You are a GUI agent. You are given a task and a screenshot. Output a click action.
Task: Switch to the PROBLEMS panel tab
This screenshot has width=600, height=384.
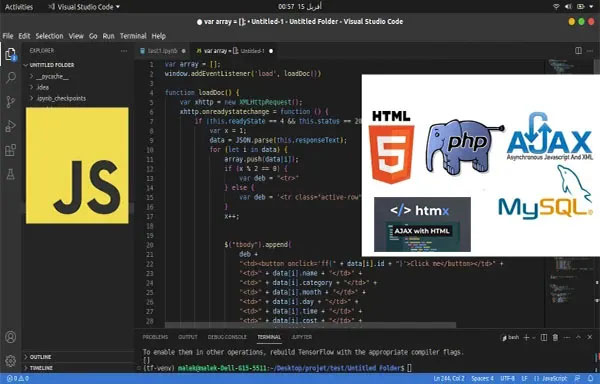pyautogui.click(x=155, y=337)
